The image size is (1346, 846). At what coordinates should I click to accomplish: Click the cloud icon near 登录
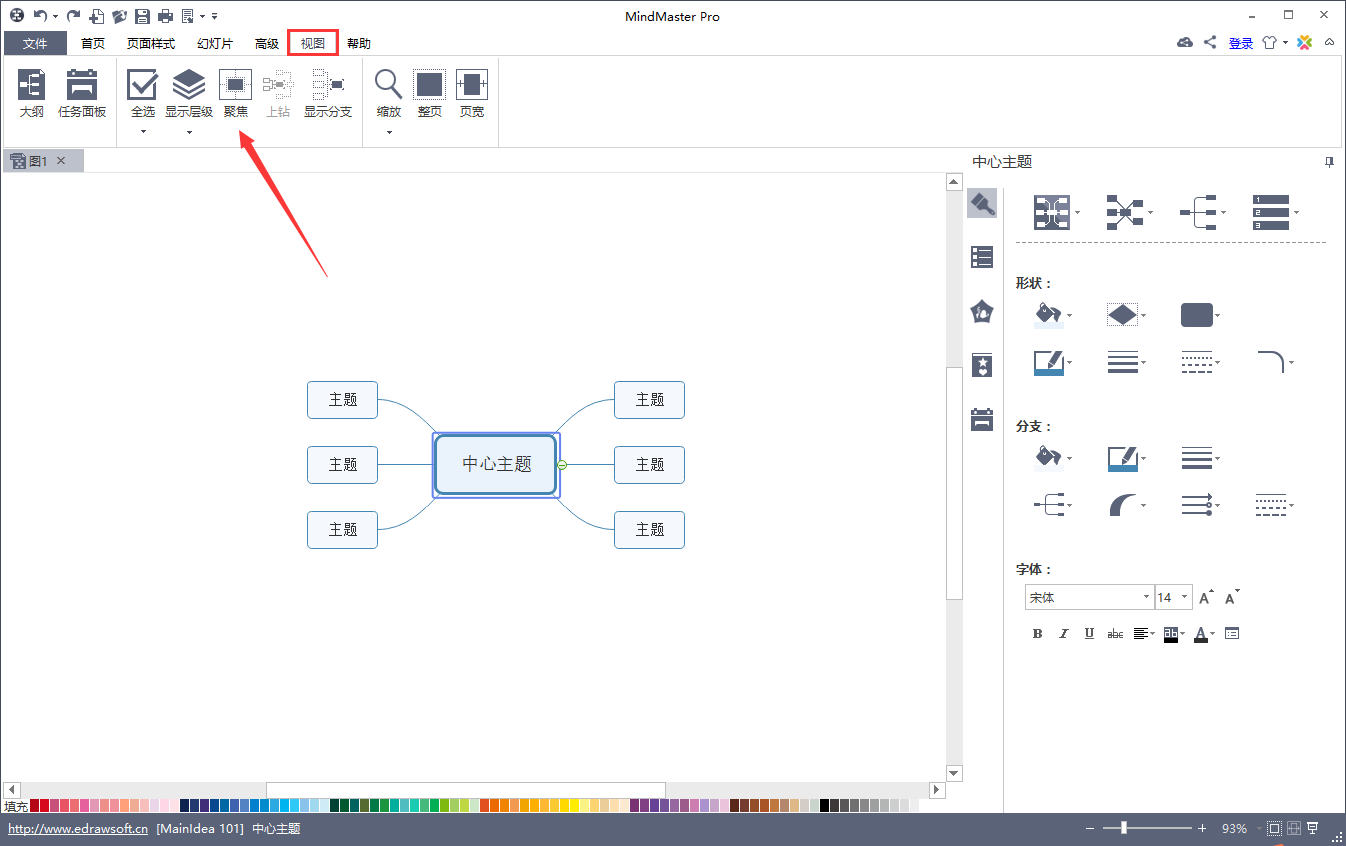1185,43
